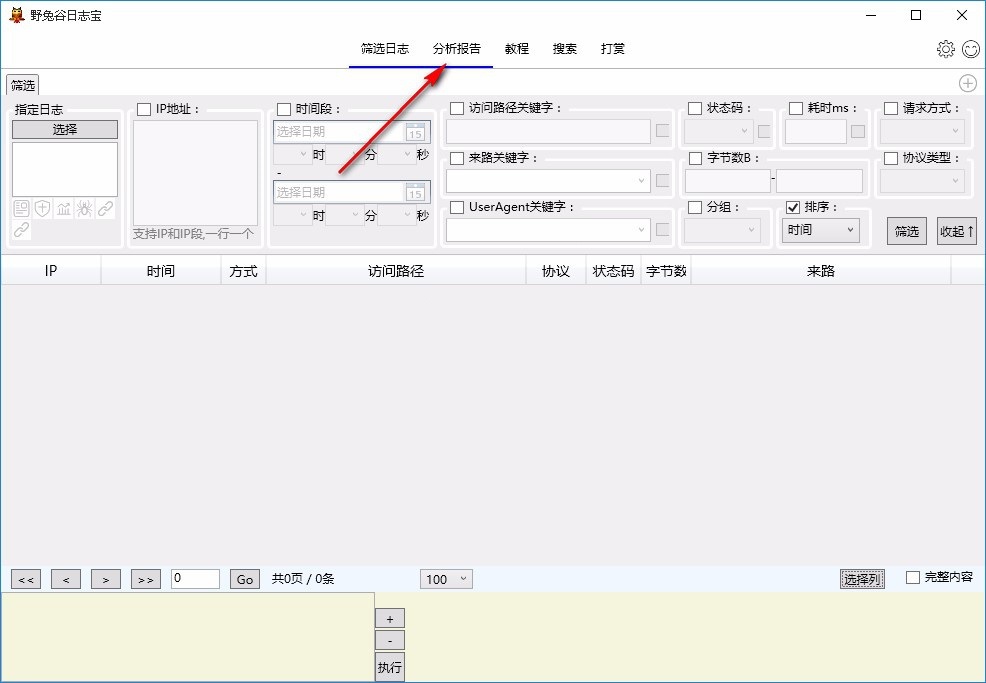The image size is (986, 683).
Task: Click the bar chart statistics icon
Action: (64, 208)
